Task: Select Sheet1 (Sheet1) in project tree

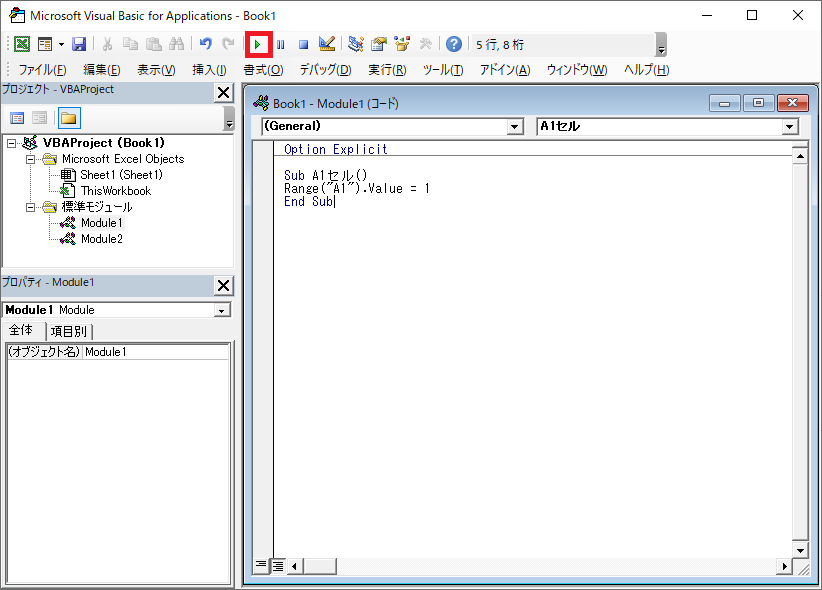Action: pyautogui.click(x=122, y=175)
